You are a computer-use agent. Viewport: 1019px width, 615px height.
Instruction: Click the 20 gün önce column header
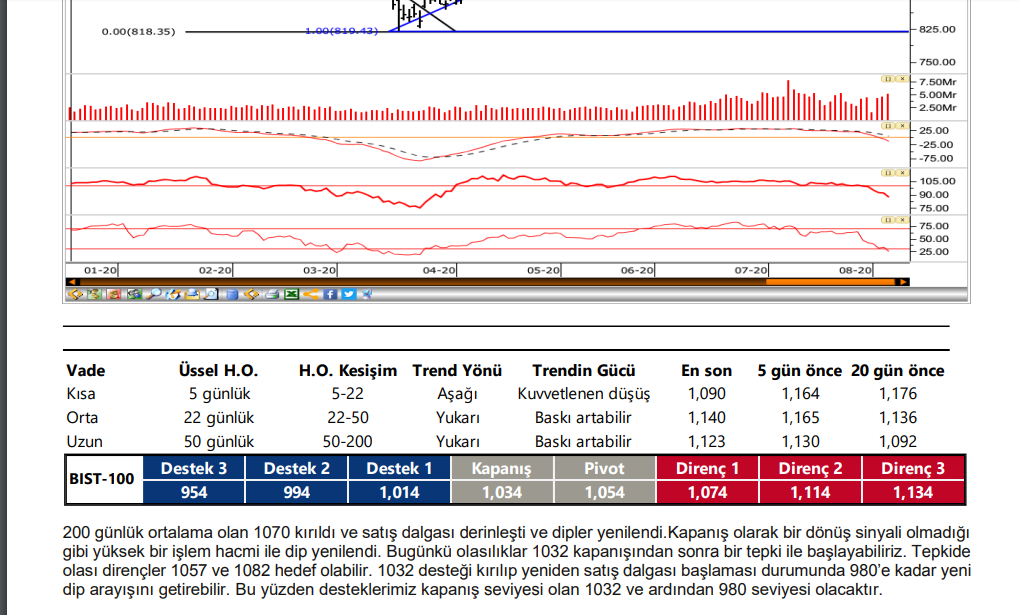click(897, 371)
